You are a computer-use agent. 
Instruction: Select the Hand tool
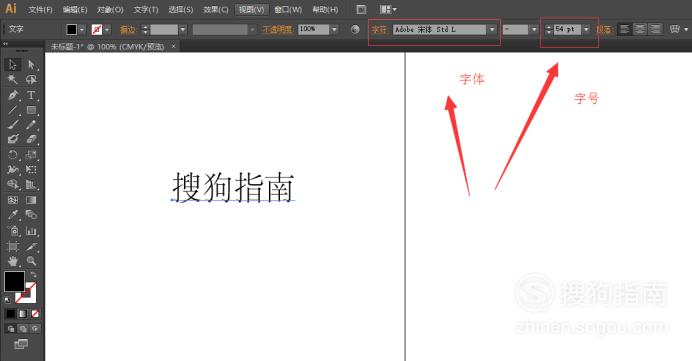(x=12, y=261)
